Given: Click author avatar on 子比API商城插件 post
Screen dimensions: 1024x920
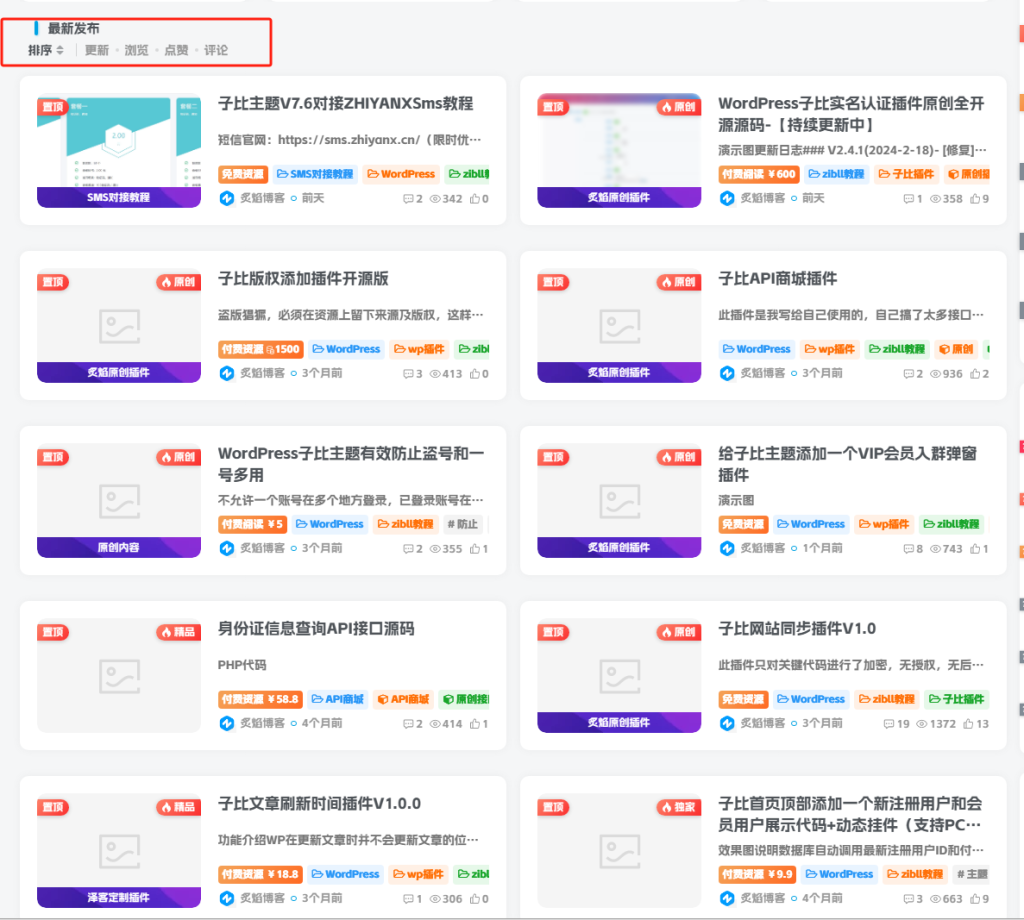Looking at the screenshot, I should tap(727, 373).
